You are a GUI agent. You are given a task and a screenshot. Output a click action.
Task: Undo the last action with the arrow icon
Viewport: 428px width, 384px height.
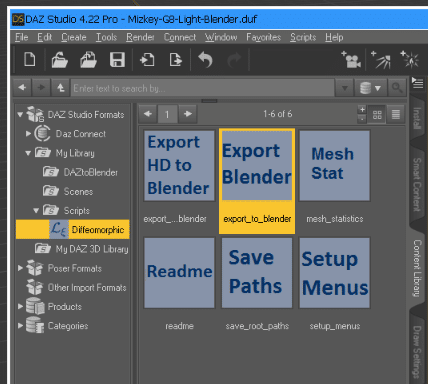[x=205, y=60]
